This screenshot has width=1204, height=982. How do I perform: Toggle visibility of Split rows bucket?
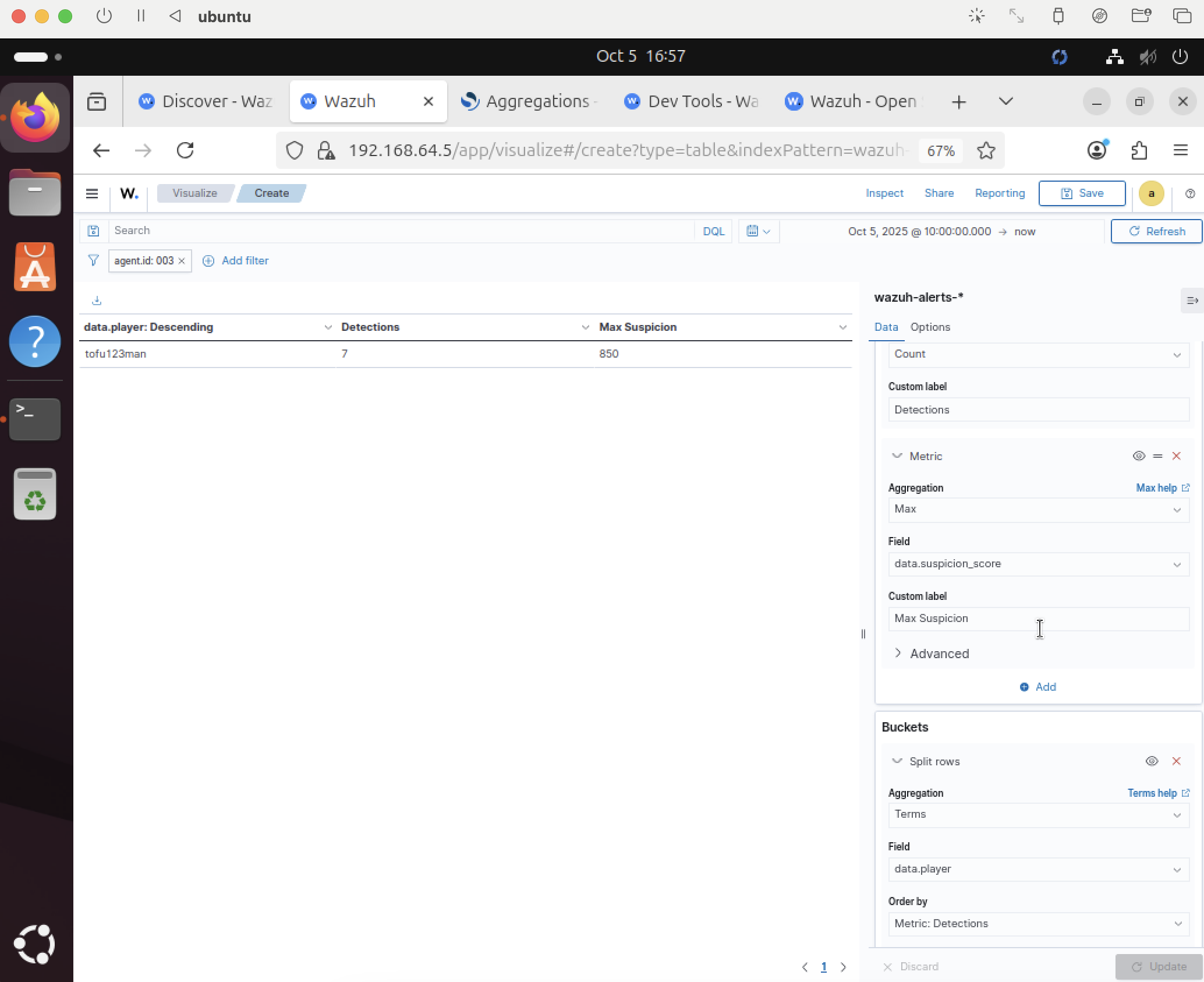pyautogui.click(x=1152, y=761)
